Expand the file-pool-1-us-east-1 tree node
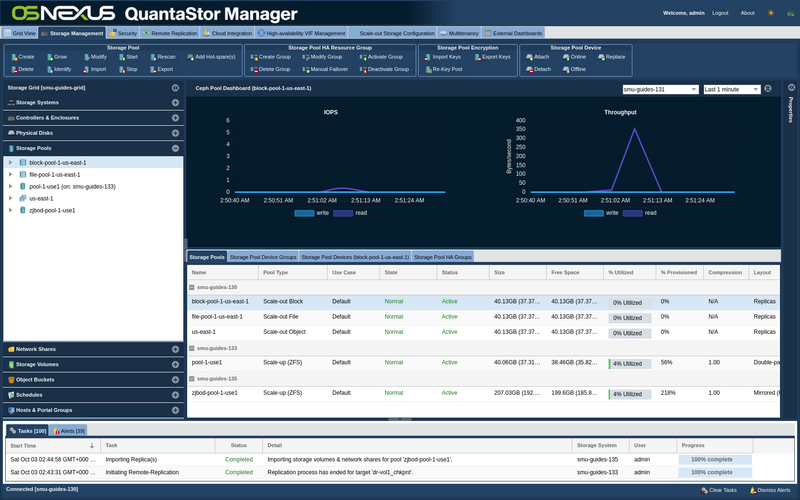Screen dimensions: 800x500 (x=10, y=174)
